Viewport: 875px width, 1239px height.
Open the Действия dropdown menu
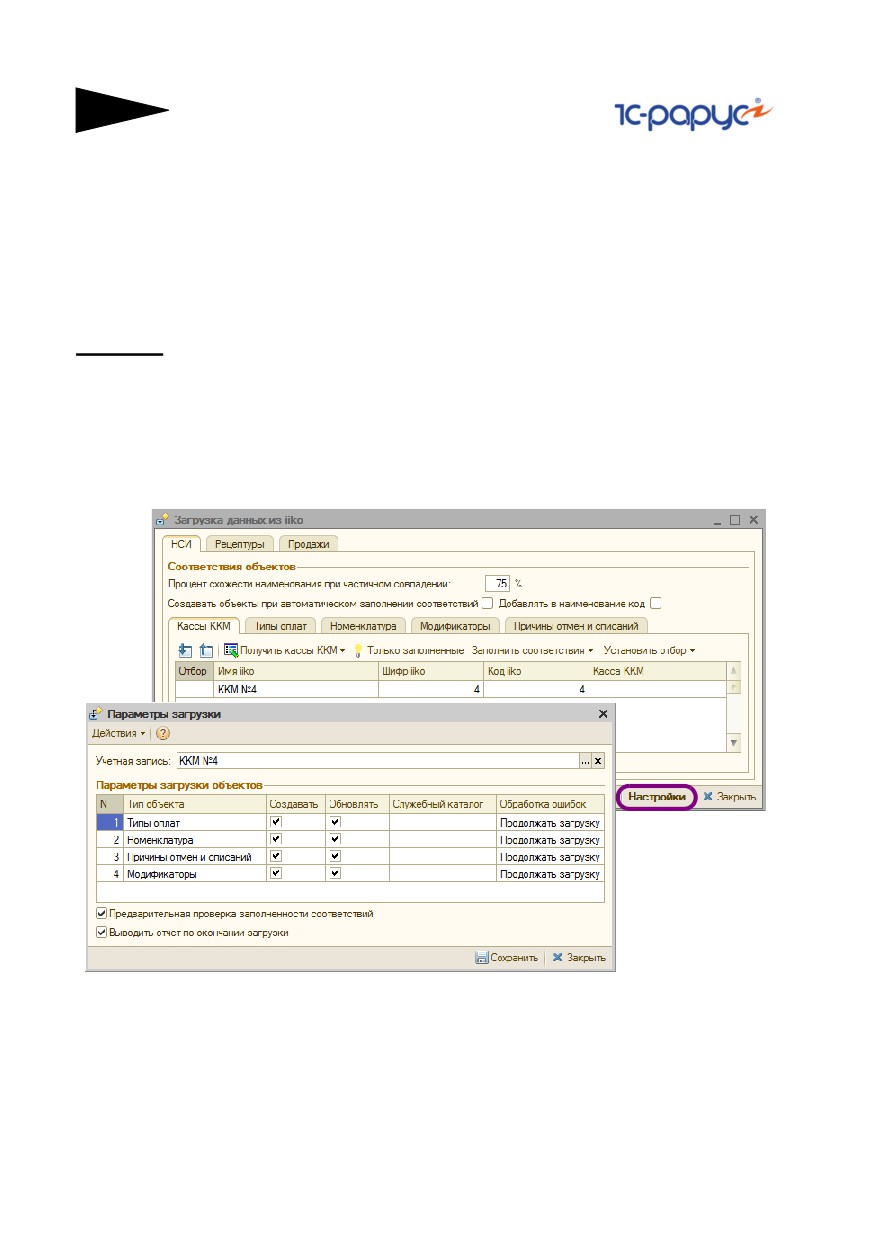click(118, 733)
